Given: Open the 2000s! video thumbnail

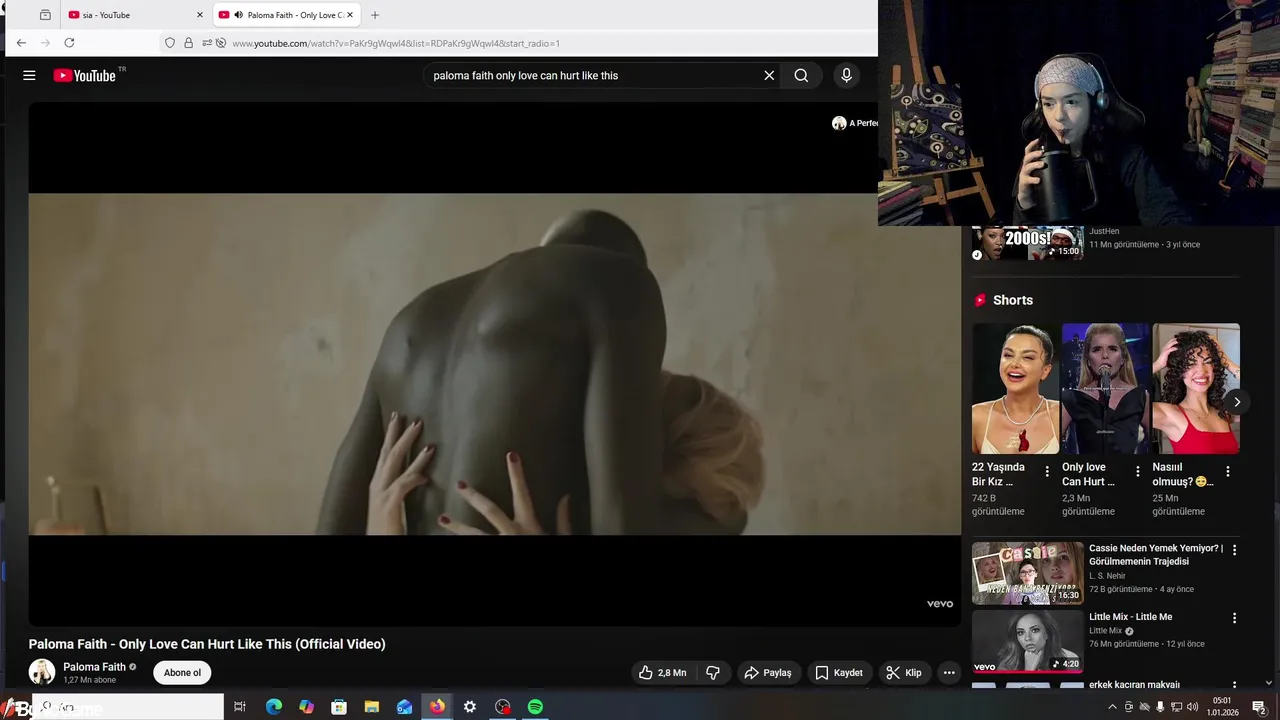Looking at the screenshot, I should click(1028, 243).
